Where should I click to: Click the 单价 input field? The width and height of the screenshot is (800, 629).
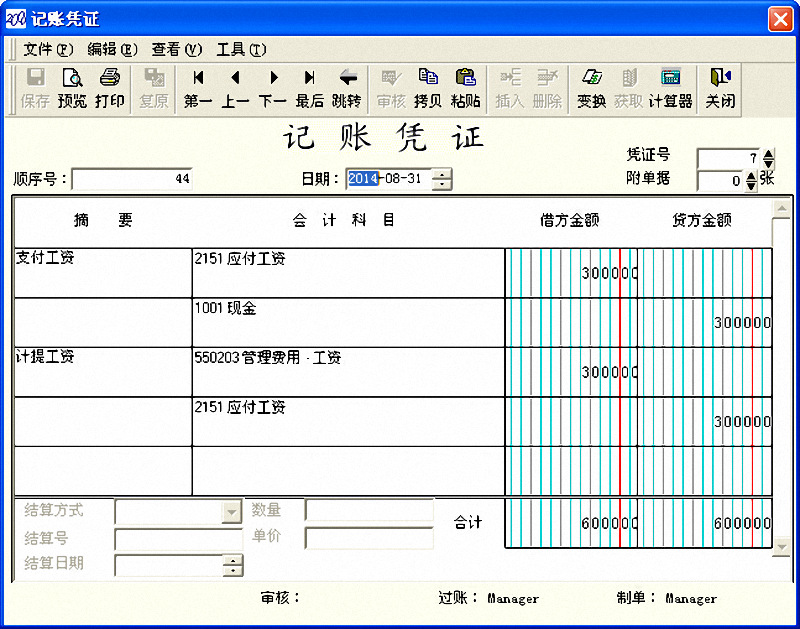pos(369,538)
